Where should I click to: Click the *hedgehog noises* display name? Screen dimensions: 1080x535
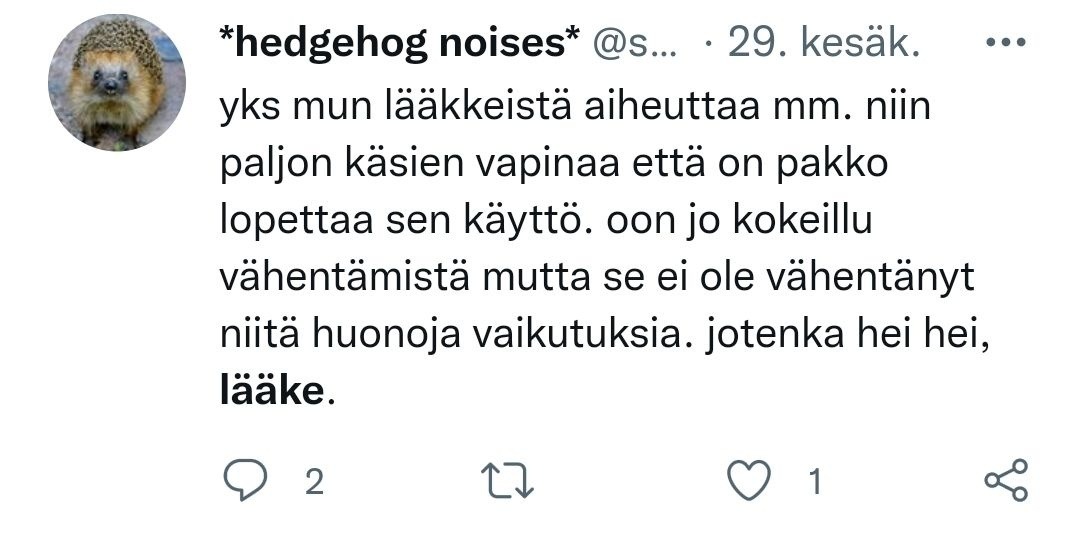[400, 44]
